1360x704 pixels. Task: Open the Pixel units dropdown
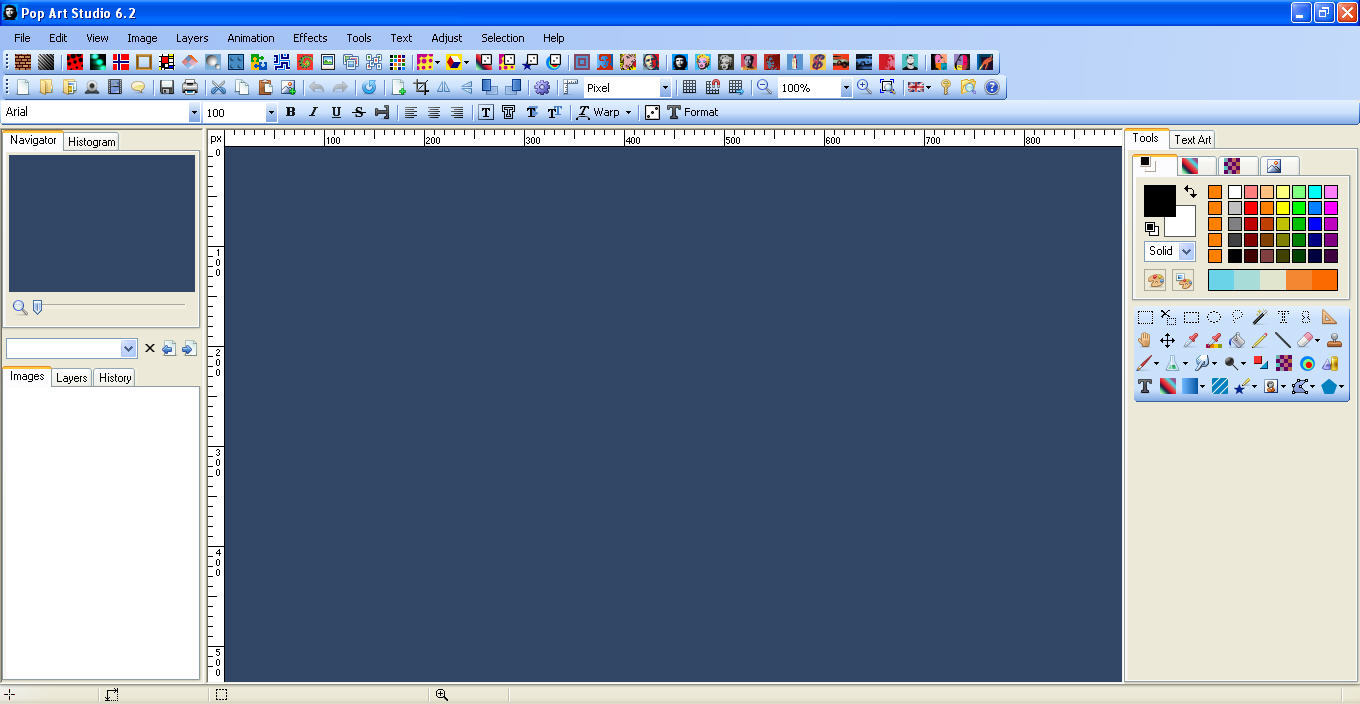[x=665, y=88]
